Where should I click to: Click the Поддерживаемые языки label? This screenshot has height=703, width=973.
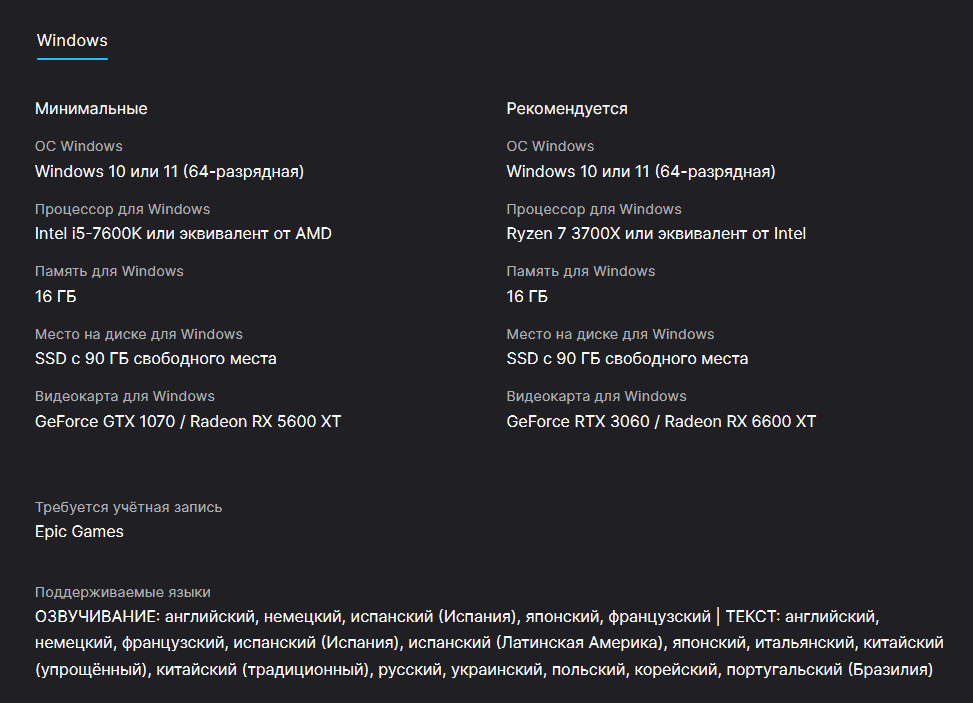coord(123,592)
